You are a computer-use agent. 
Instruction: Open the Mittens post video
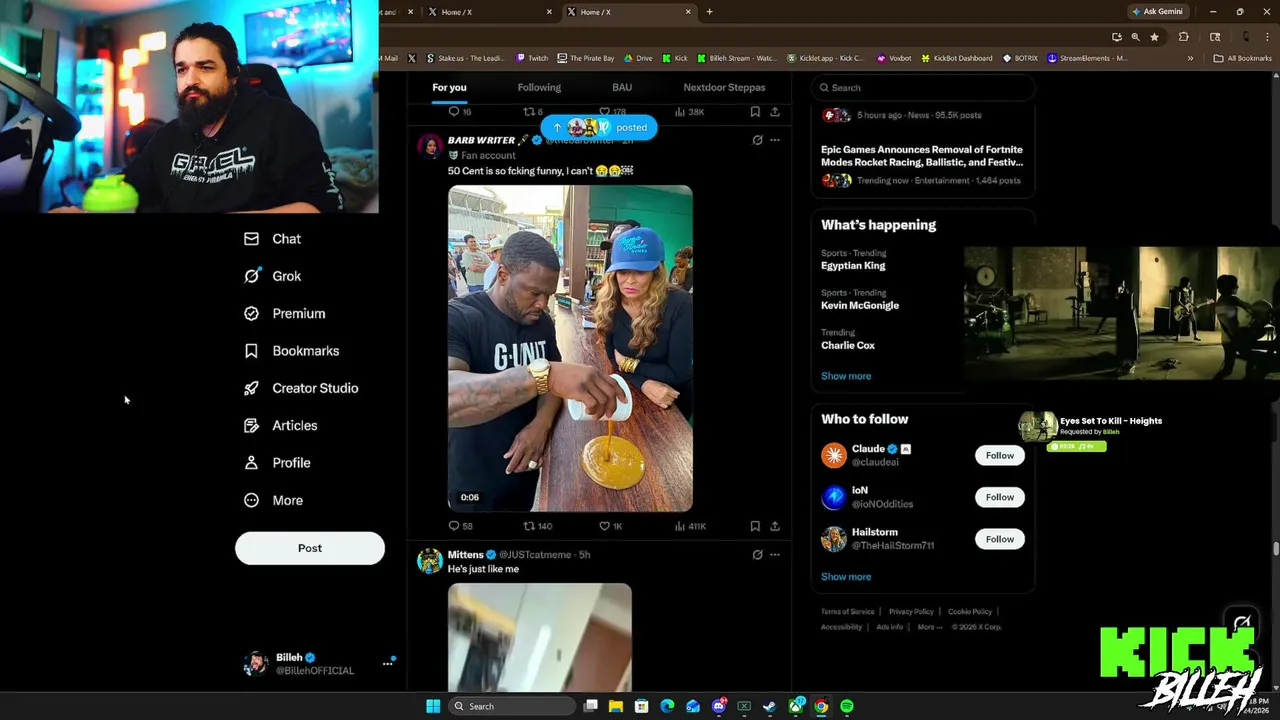point(540,637)
